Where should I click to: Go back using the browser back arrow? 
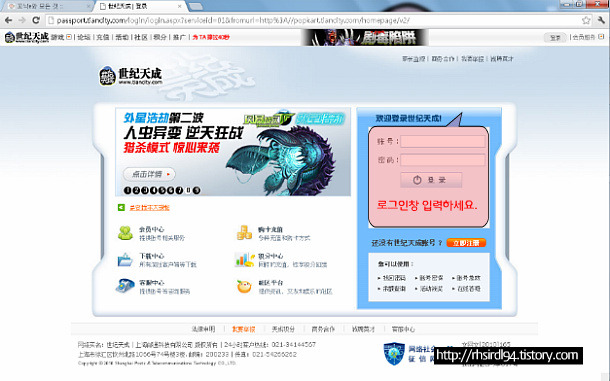[x=8, y=20]
